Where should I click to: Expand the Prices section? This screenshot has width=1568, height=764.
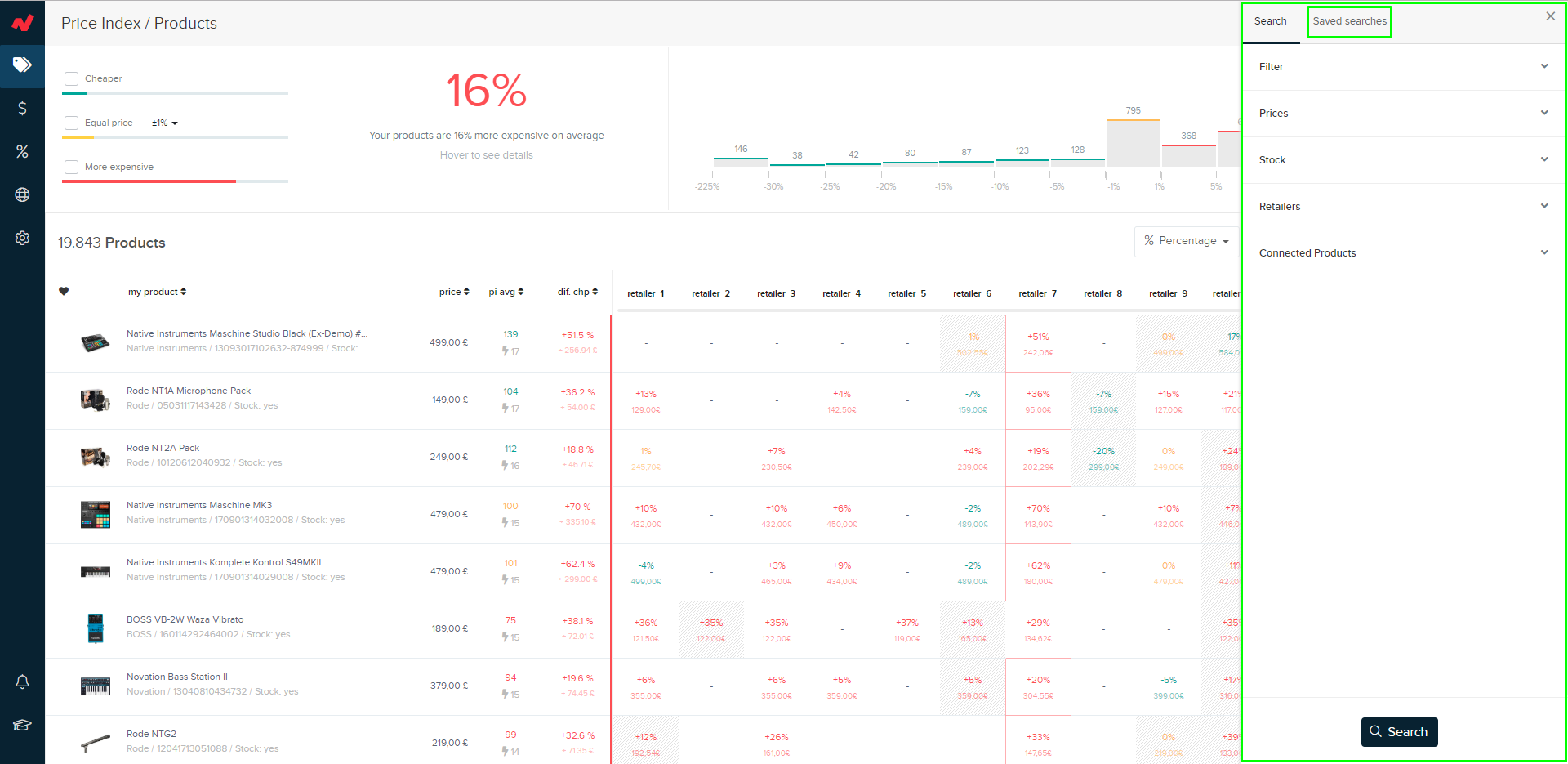pyautogui.click(x=1403, y=114)
